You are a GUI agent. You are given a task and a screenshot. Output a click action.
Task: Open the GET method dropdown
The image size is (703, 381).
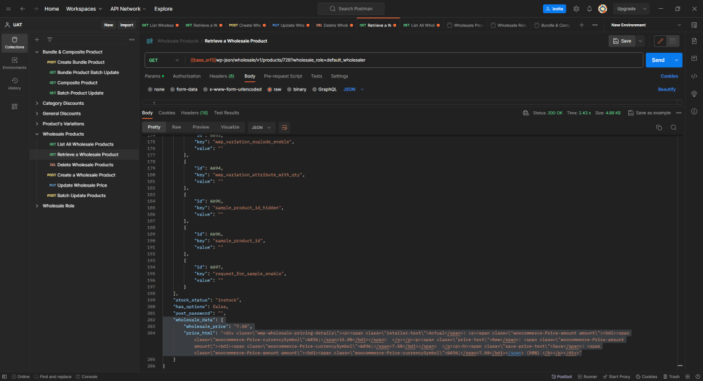(164, 60)
